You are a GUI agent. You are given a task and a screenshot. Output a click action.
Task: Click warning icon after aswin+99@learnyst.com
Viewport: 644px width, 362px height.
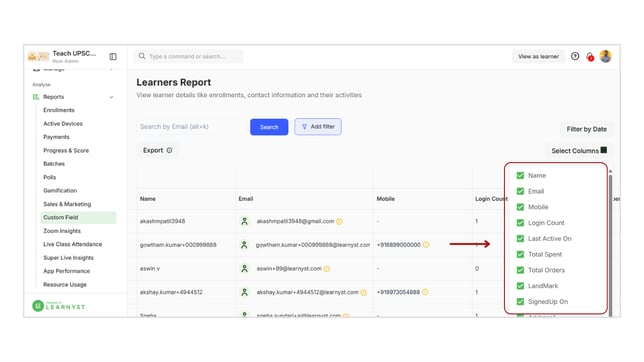coord(327,269)
